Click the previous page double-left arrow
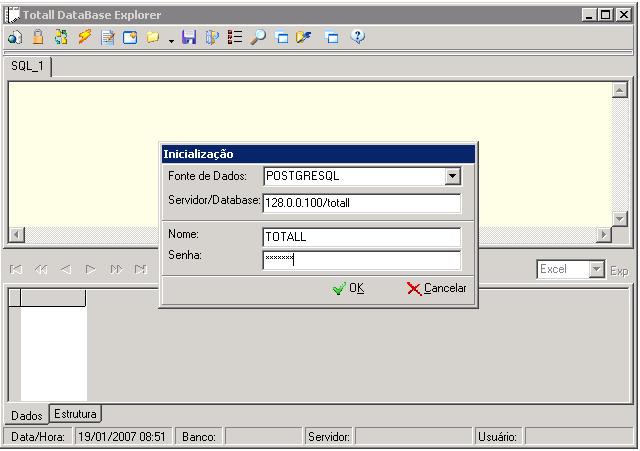Viewport: 640px width, 451px height. (41, 269)
